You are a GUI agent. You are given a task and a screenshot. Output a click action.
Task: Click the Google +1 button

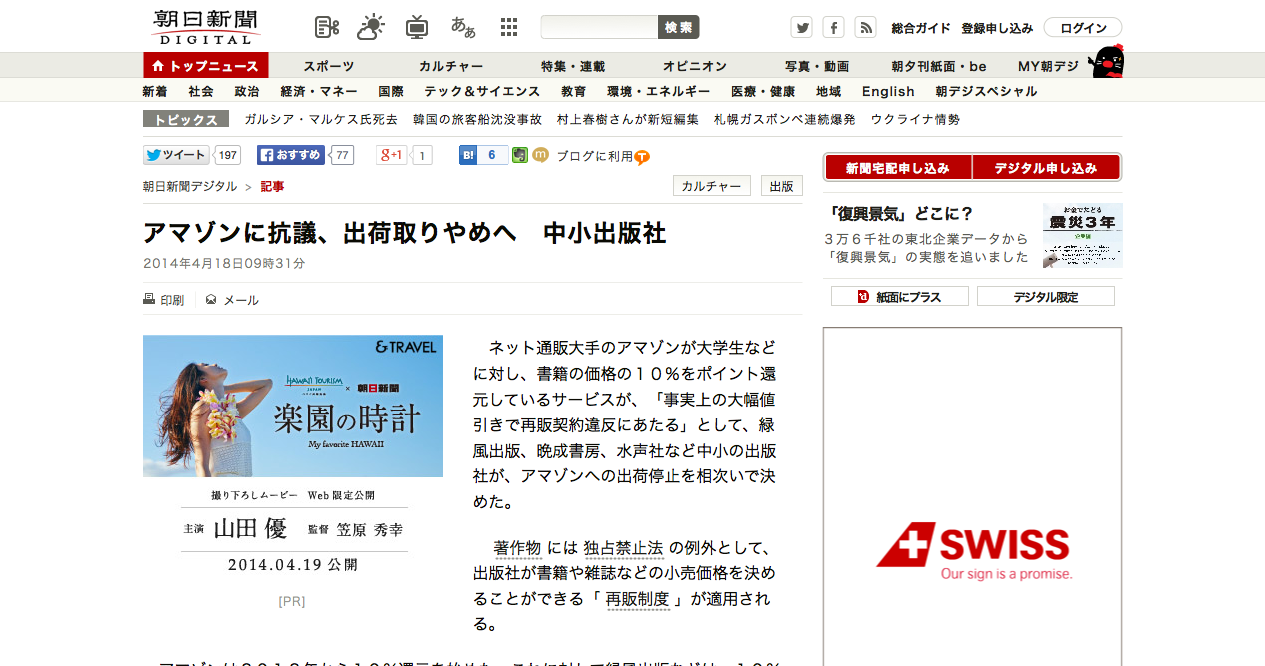click(x=391, y=155)
